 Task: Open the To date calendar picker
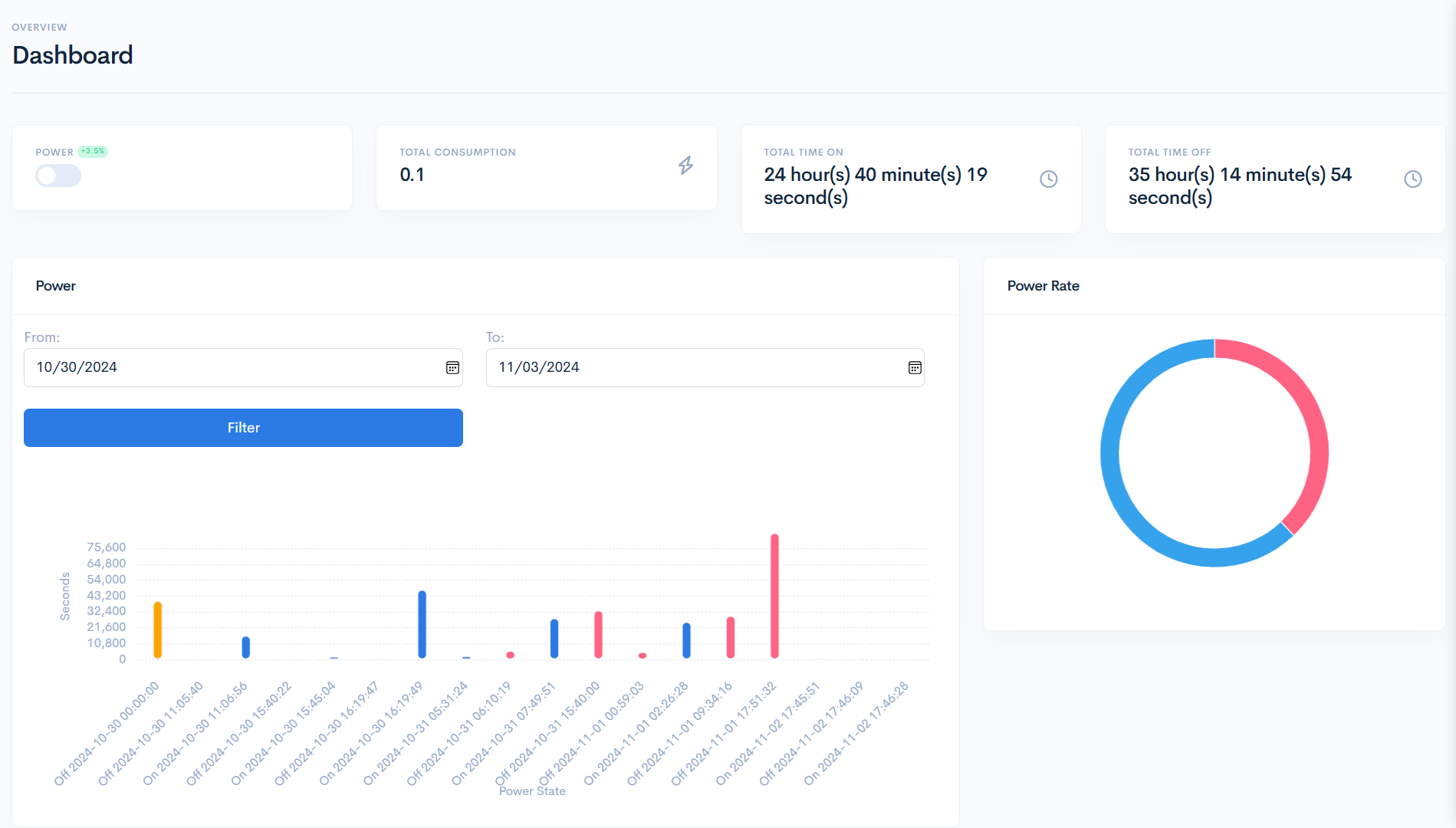tap(915, 368)
